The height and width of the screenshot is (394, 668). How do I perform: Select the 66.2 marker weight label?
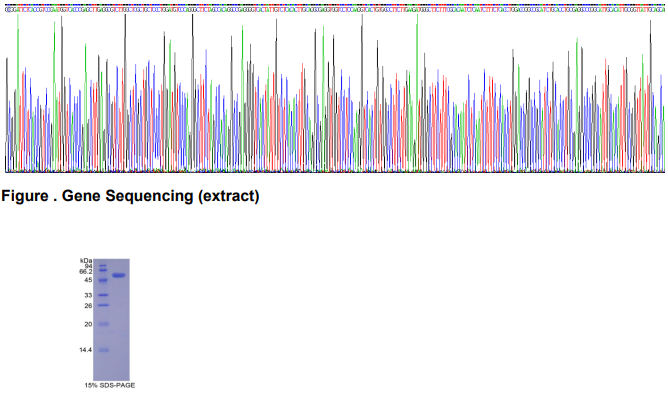click(86, 271)
